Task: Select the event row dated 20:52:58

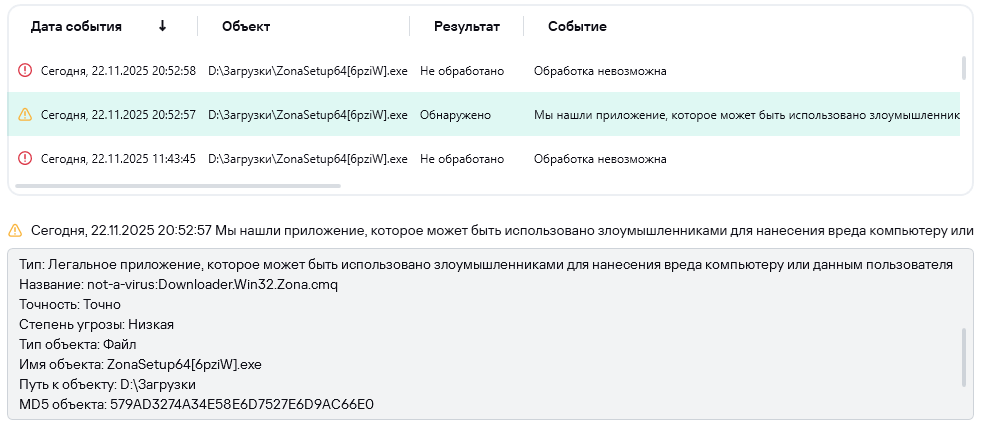Action: 118,71
